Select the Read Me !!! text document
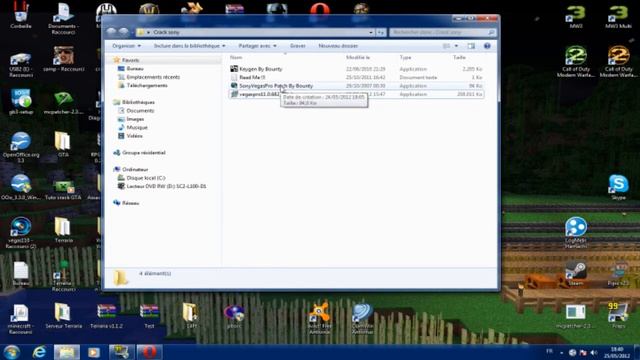This screenshot has height=360, width=640. pos(252,77)
